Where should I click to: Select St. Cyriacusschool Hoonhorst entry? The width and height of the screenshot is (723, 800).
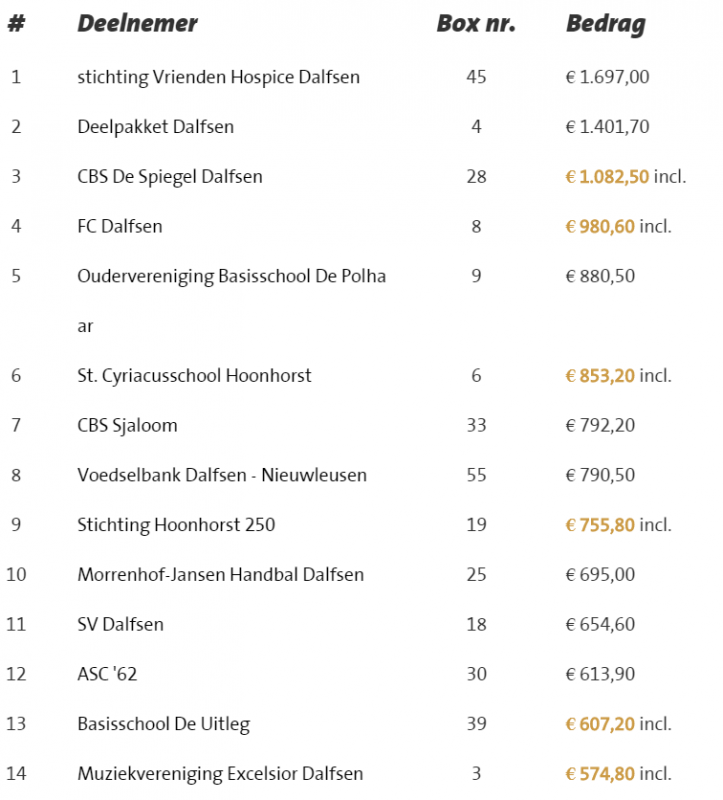[194, 376]
